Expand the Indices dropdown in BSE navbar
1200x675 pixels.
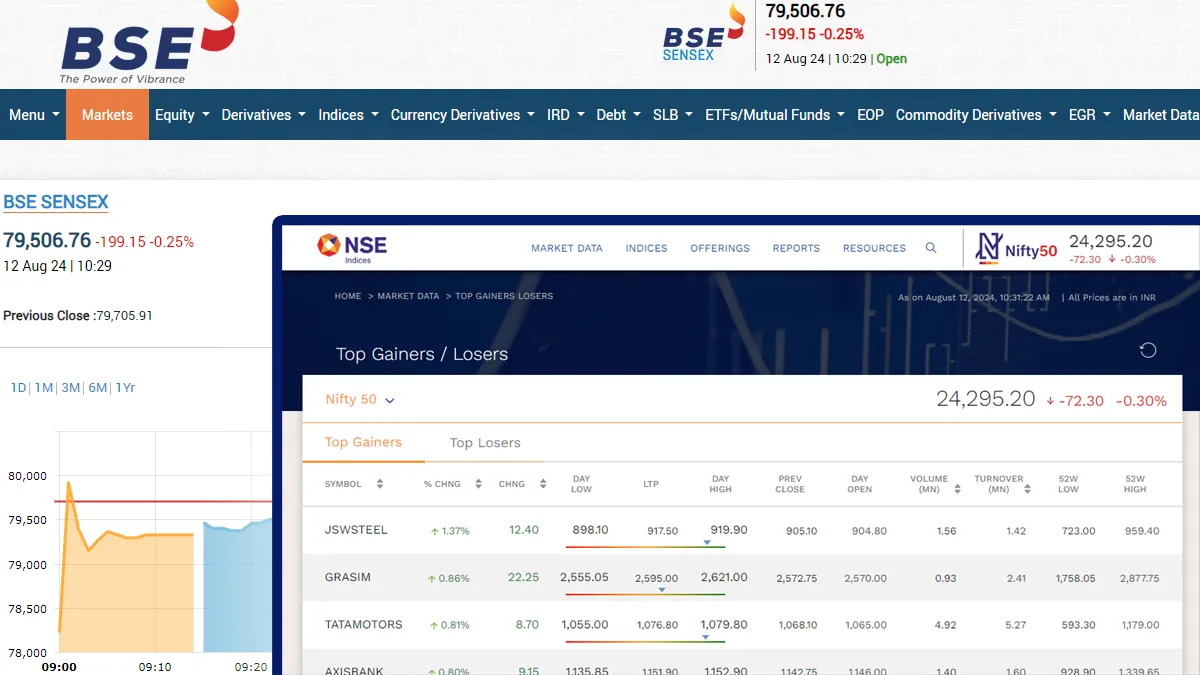[348, 115]
